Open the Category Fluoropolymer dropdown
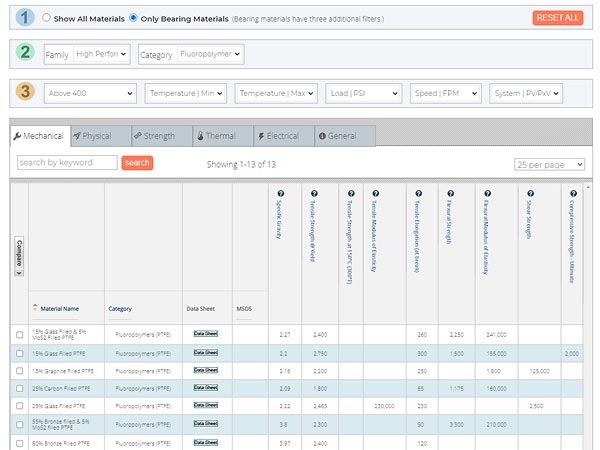The height and width of the screenshot is (450, 600). pos(210,54)
